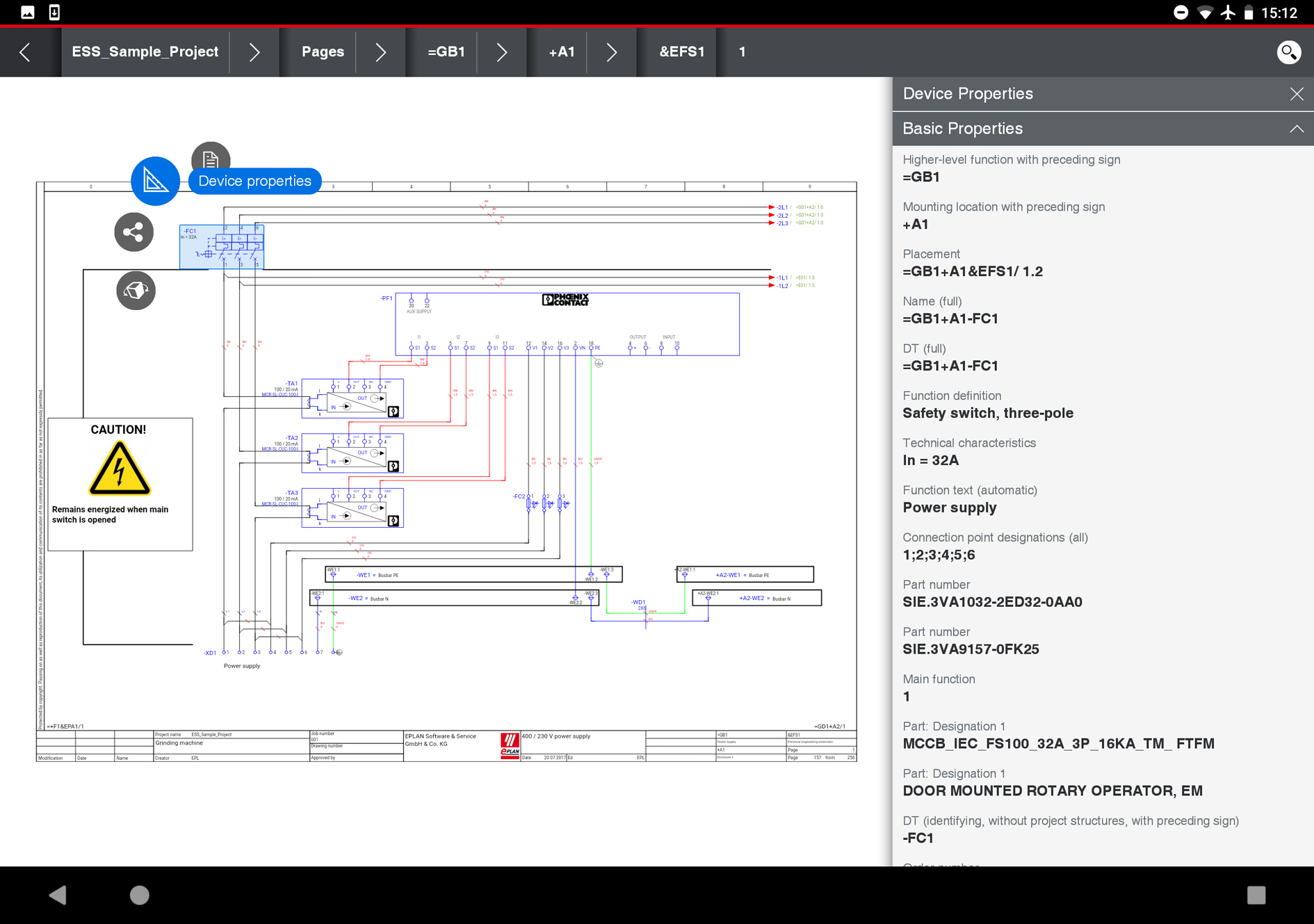Select the ESS_Sample_Project breadcrumb

click(145, 52)
